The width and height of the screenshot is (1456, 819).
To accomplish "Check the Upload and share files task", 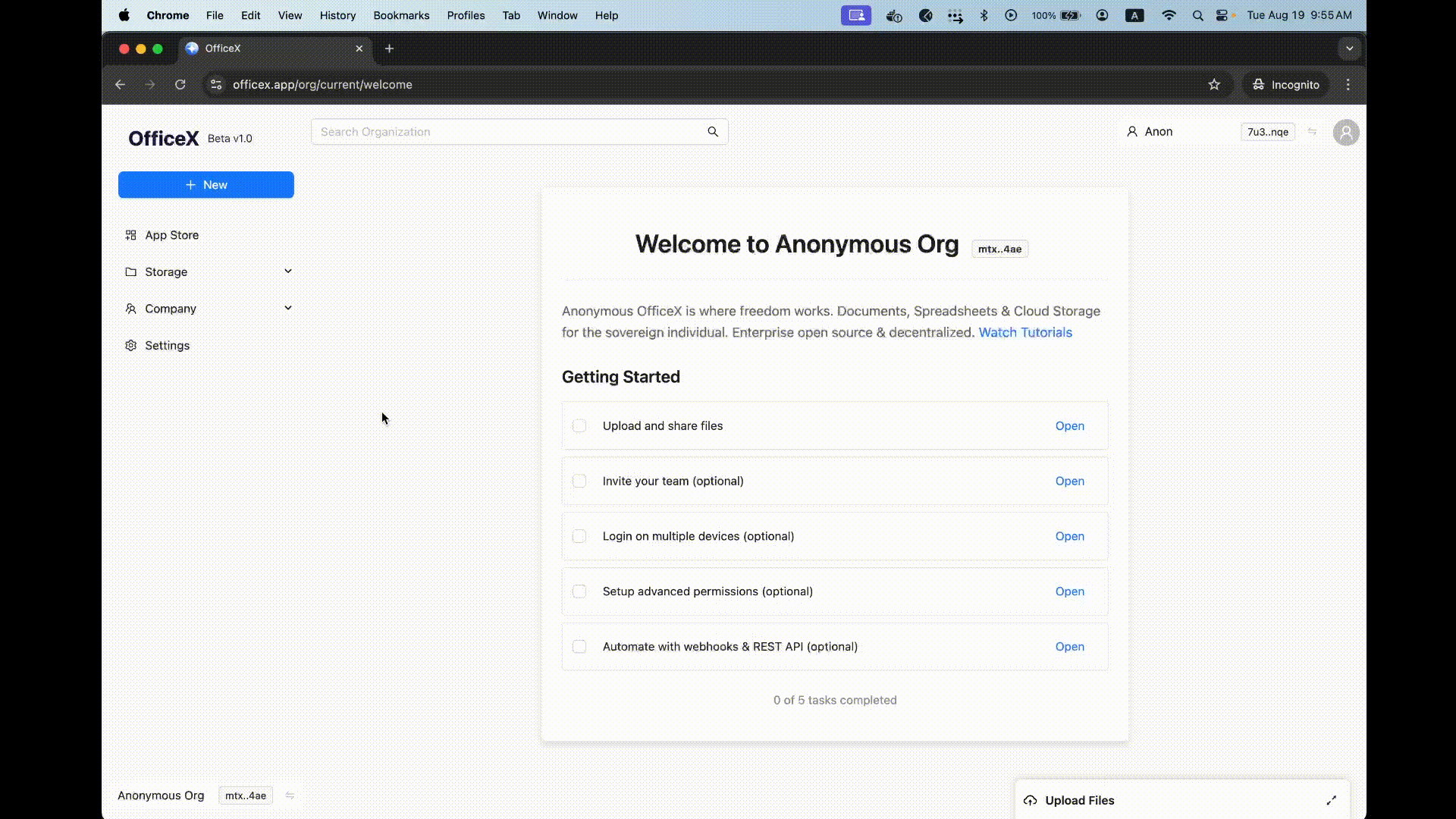I will tap(579, 426).
